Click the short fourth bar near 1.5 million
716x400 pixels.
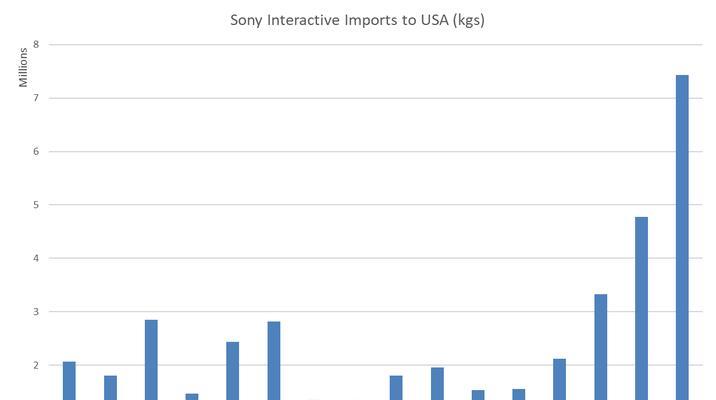click(x=192, y=397)
